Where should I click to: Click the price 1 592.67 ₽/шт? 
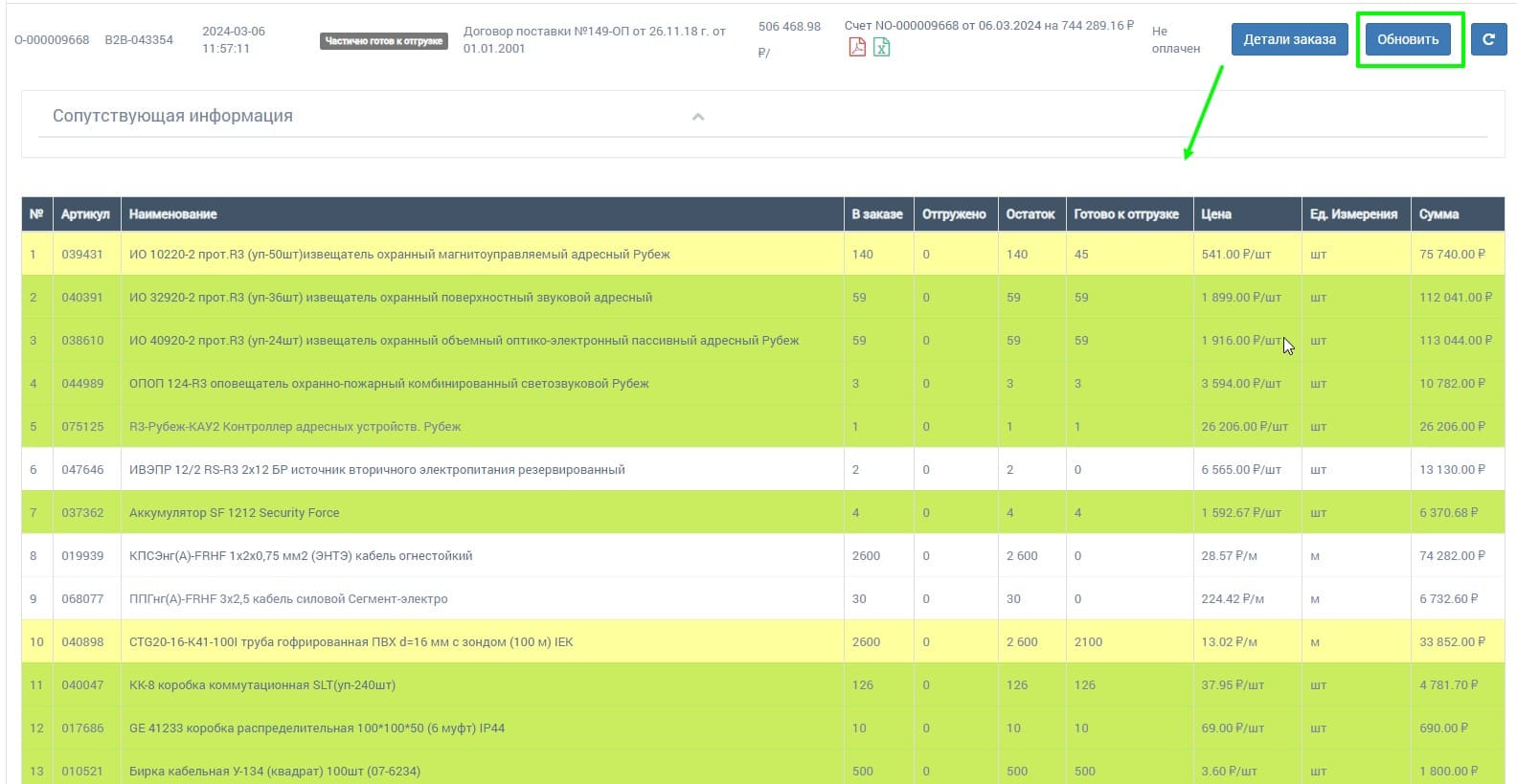1241,513
